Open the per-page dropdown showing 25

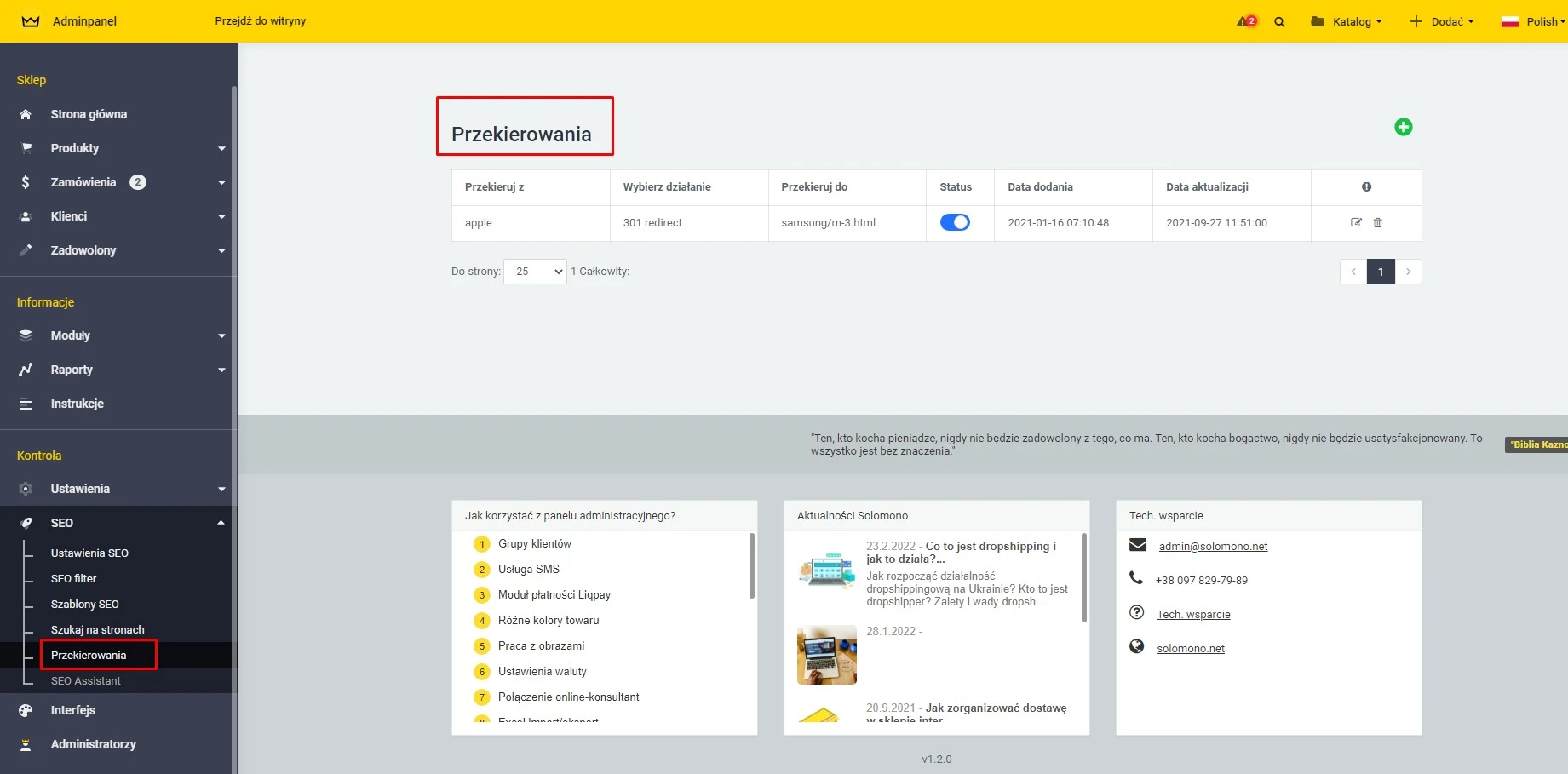(534, 271)
